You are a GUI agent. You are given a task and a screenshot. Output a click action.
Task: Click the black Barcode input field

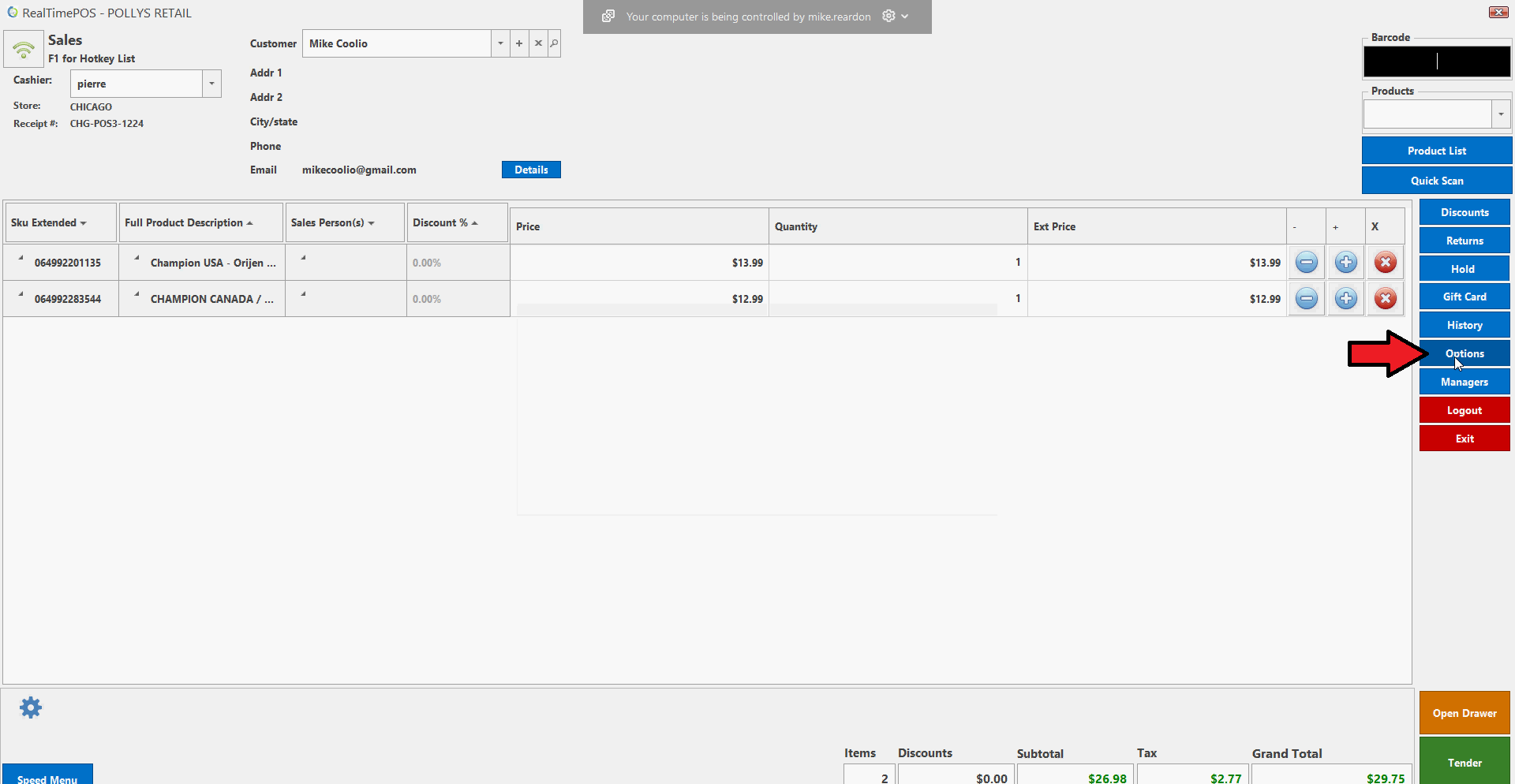(1436, 62)
